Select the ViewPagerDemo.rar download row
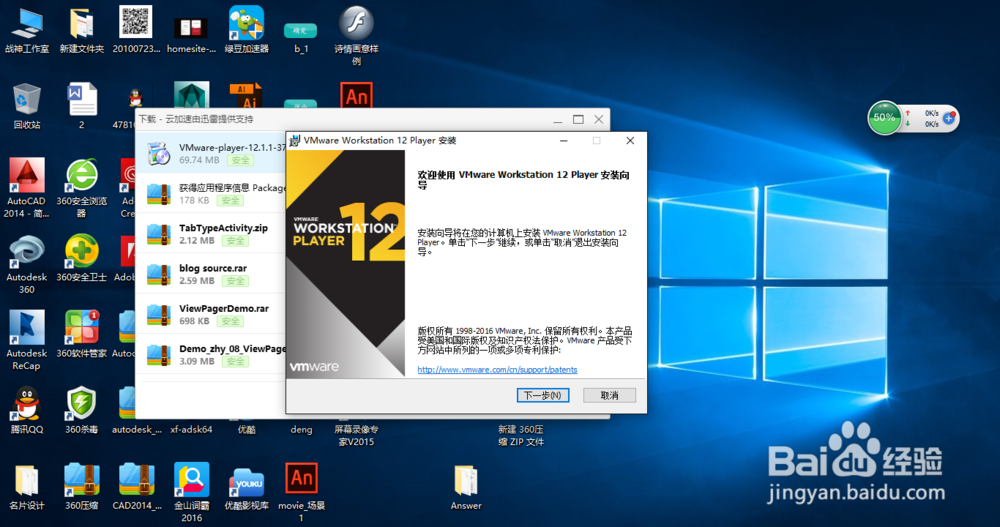This screenshot has height=527, width=1000. 211,314
